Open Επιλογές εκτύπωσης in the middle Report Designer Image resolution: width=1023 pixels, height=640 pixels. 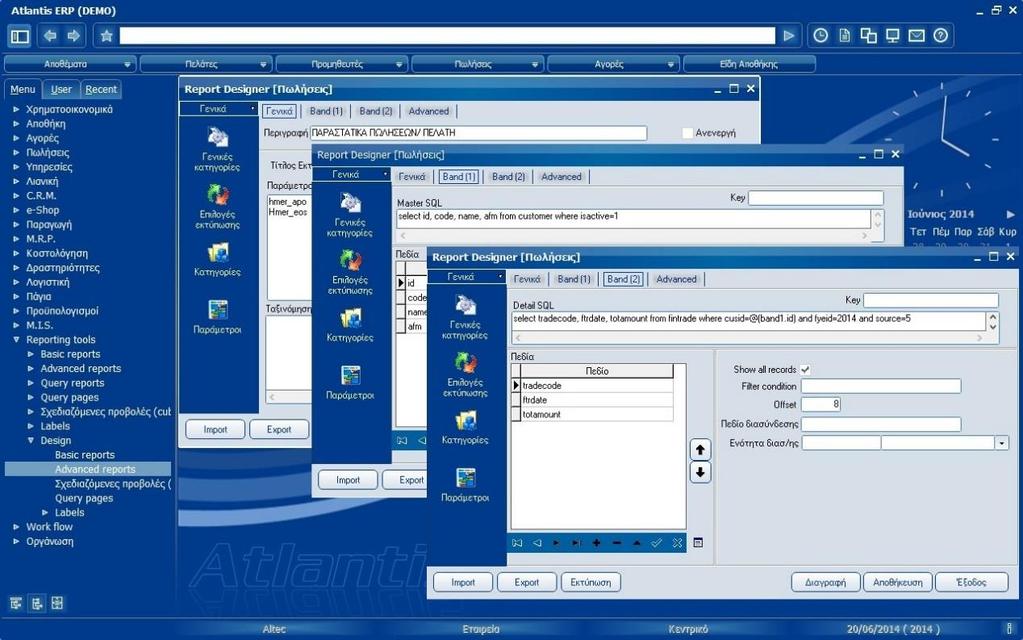click(x=350, y=273)
